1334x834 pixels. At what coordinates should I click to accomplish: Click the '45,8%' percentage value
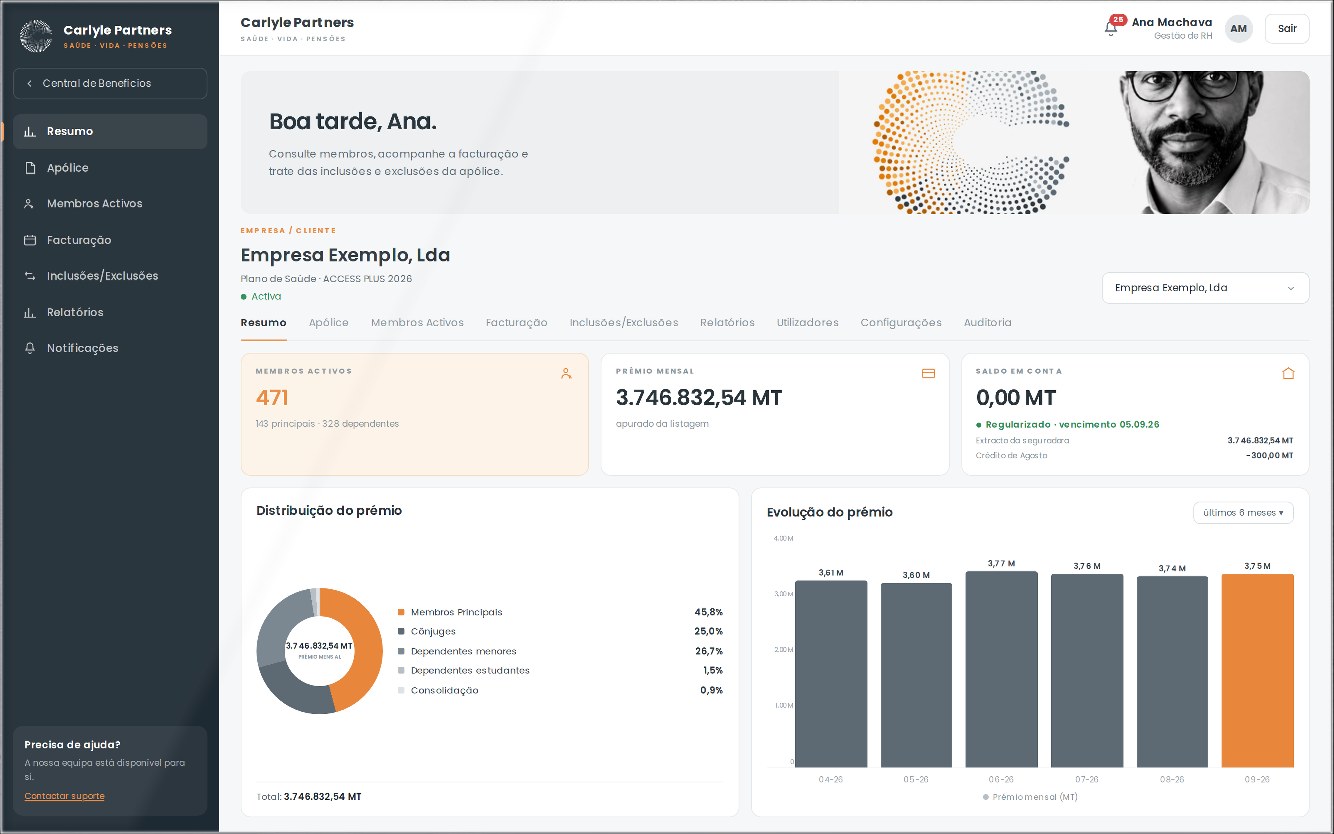click(x=708, y=612)
